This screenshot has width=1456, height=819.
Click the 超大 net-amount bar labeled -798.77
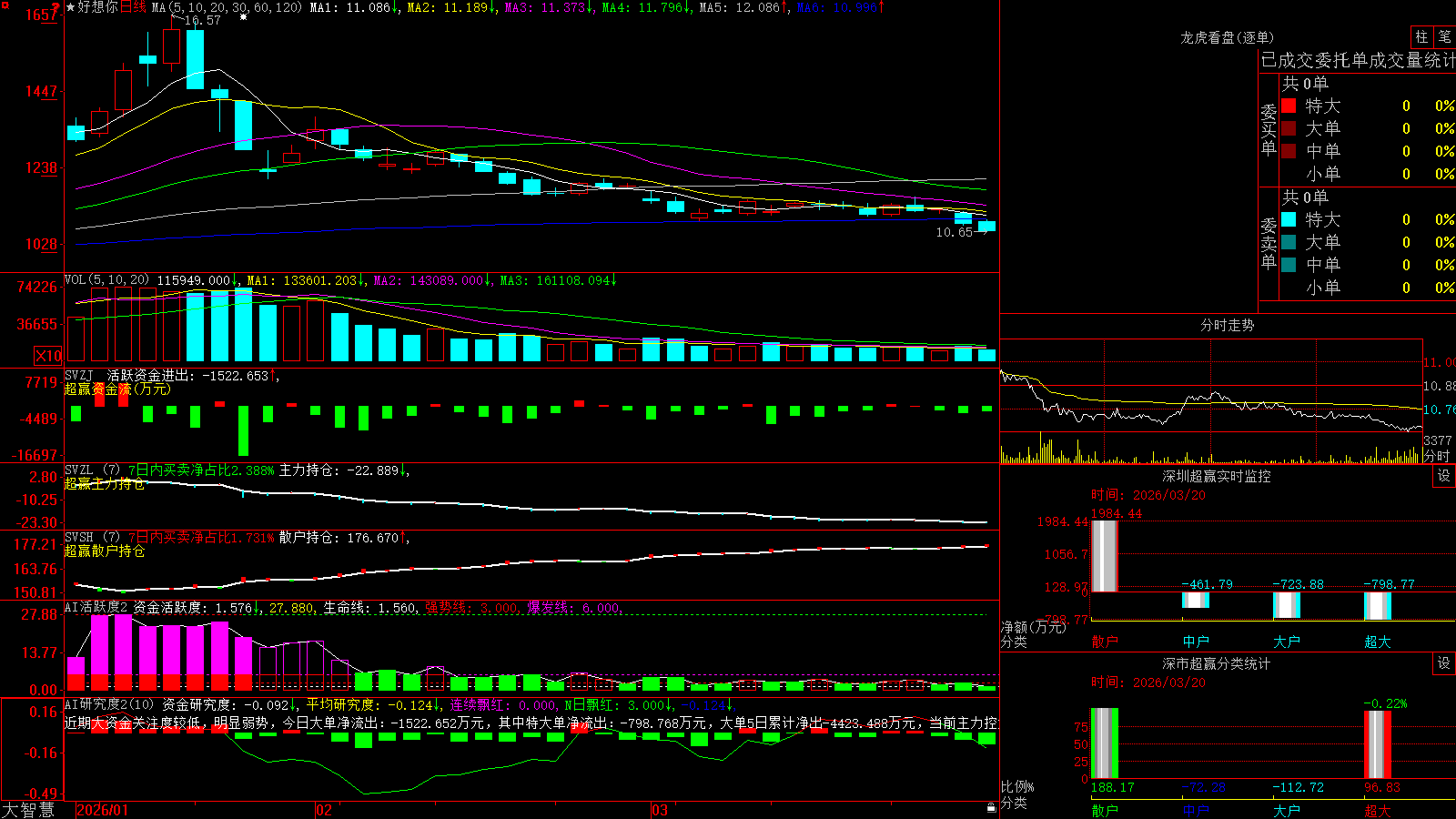click(x=1378, y=606)
